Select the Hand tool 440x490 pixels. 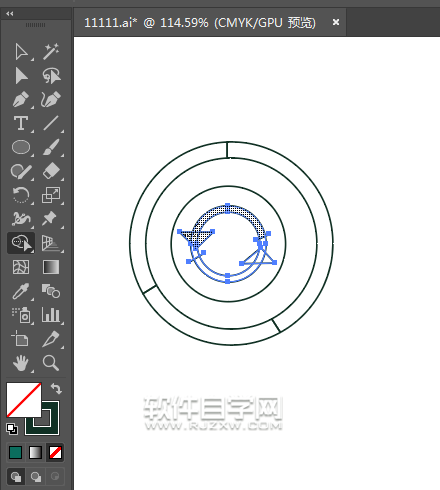click(x=21, y=363)
